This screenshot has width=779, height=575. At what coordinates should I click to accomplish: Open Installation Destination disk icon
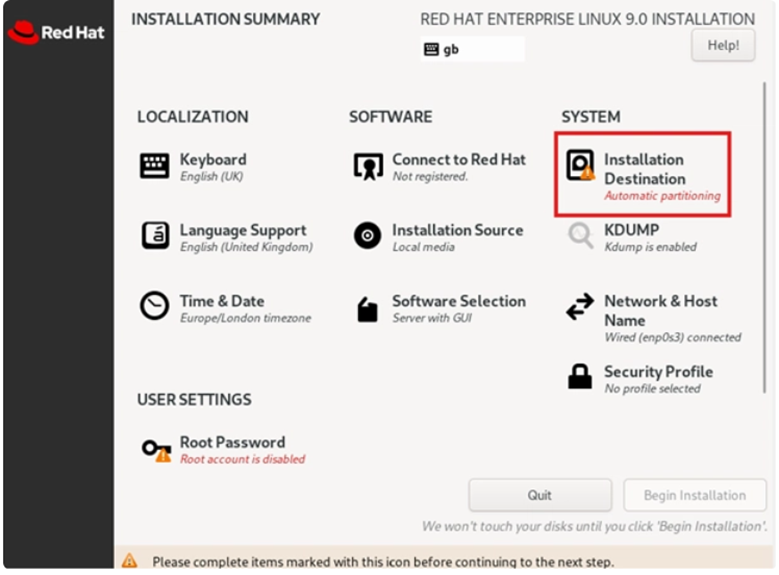click(580, 165)
